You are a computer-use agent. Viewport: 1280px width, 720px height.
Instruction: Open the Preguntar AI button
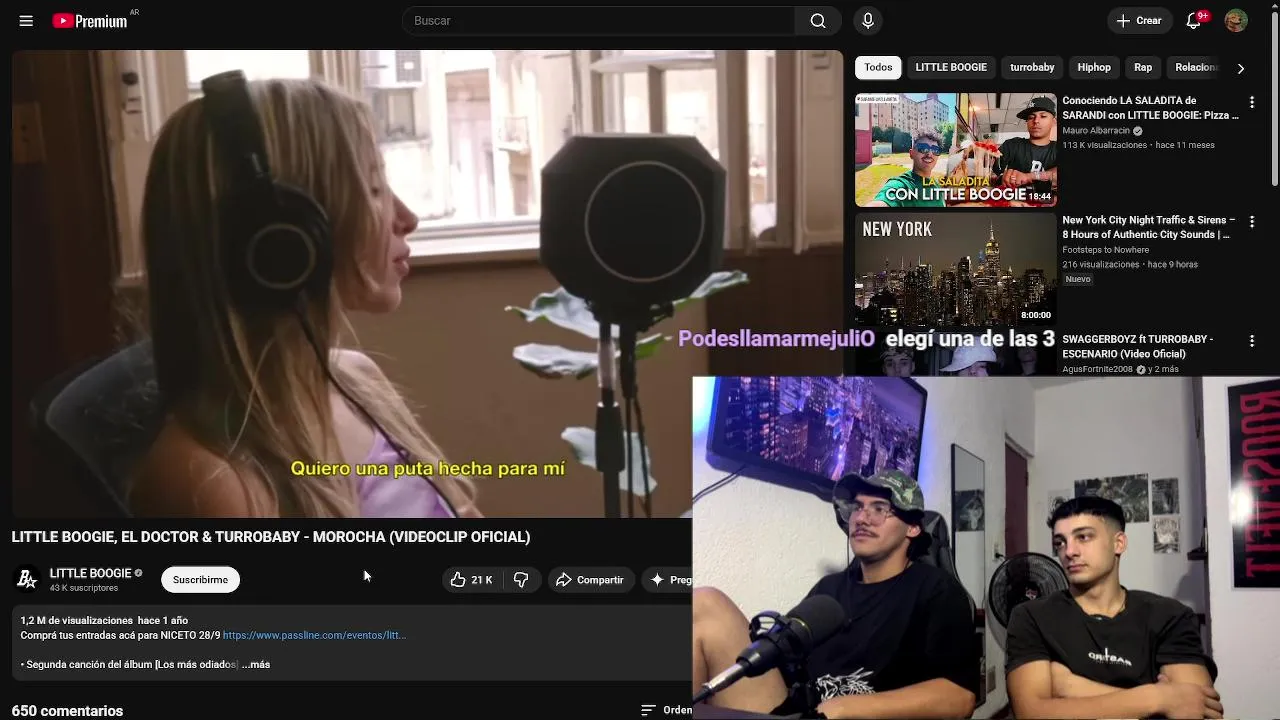(667, 580)
